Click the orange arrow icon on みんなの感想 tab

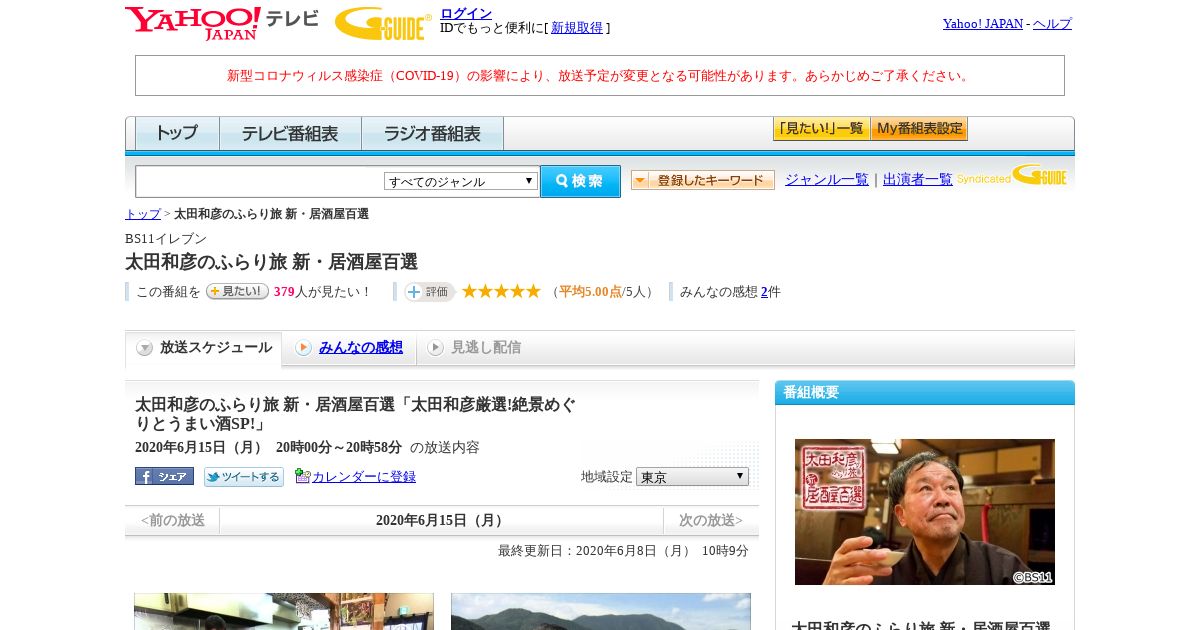pos(303,348)
